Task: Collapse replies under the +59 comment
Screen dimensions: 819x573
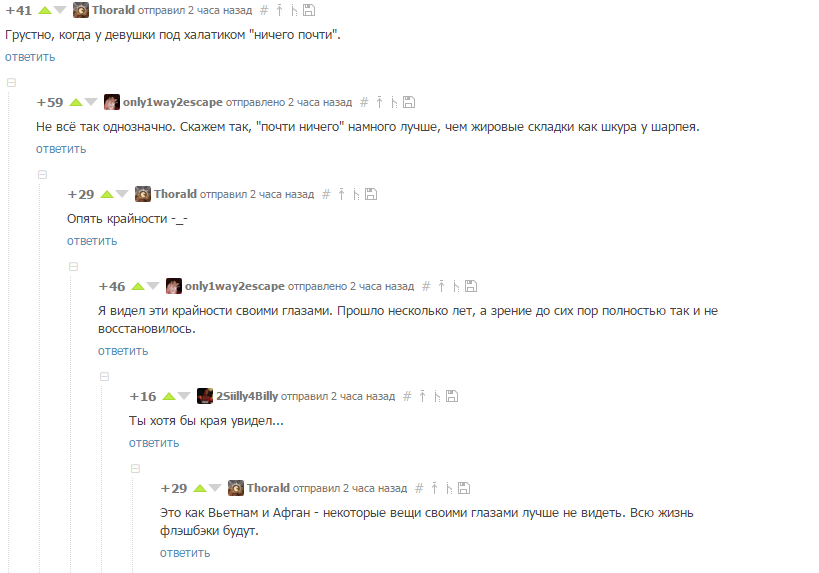Action: 42,174
